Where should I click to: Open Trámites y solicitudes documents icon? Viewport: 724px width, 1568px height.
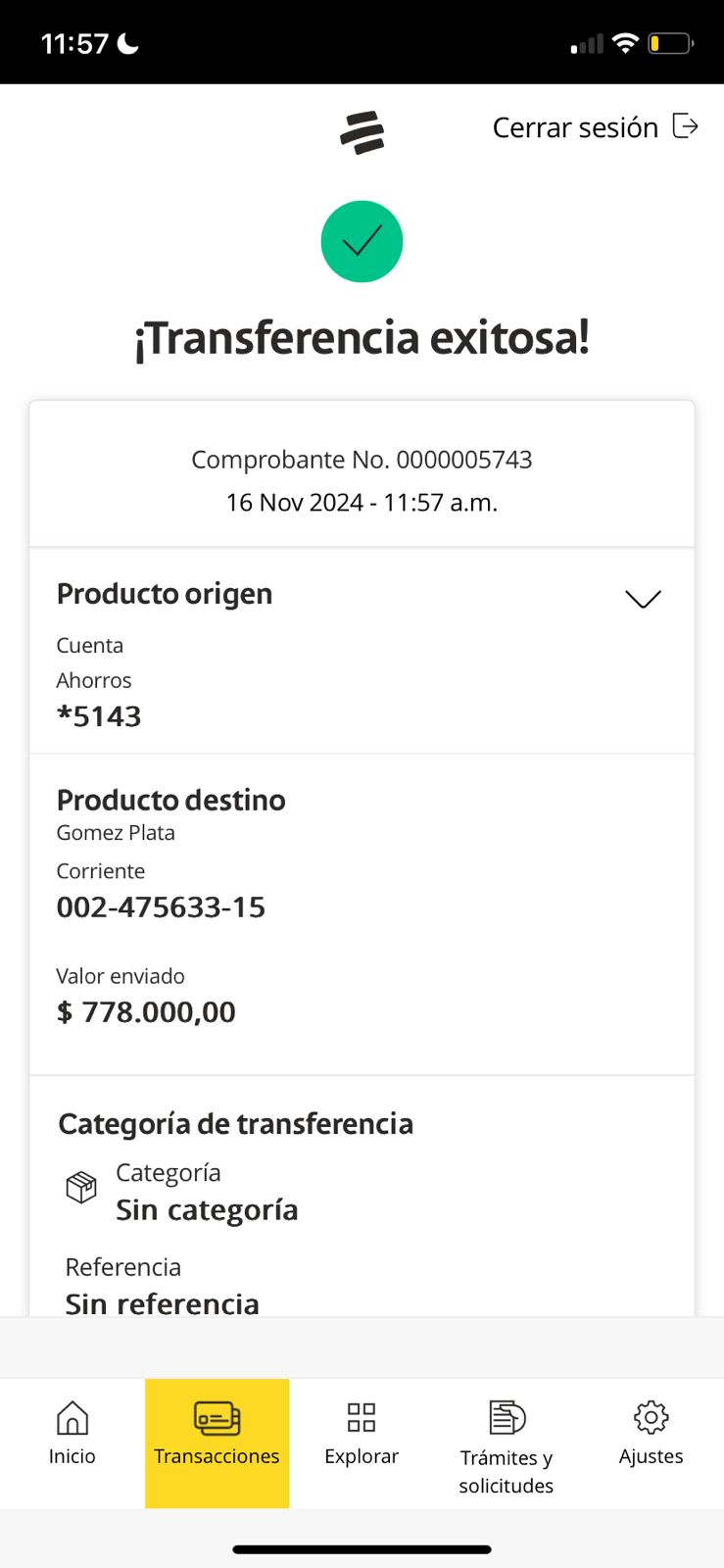(x=507, y=1417)
